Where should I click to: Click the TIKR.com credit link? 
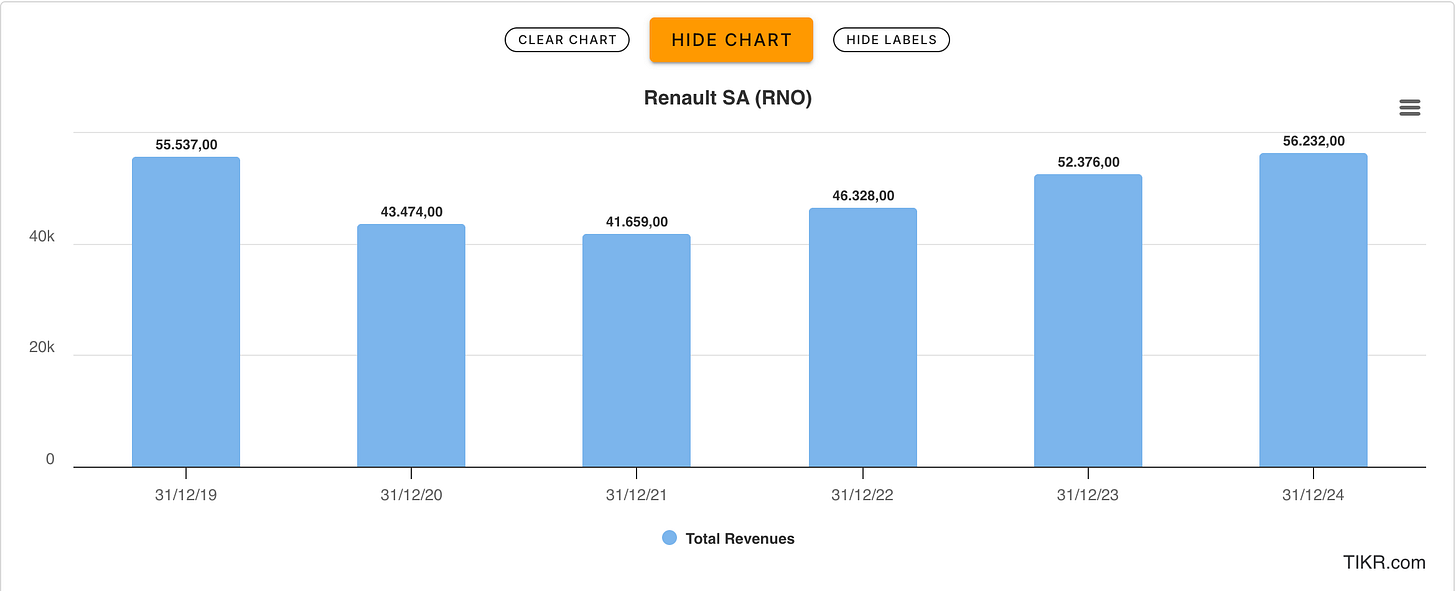[x=1384, y=563]
